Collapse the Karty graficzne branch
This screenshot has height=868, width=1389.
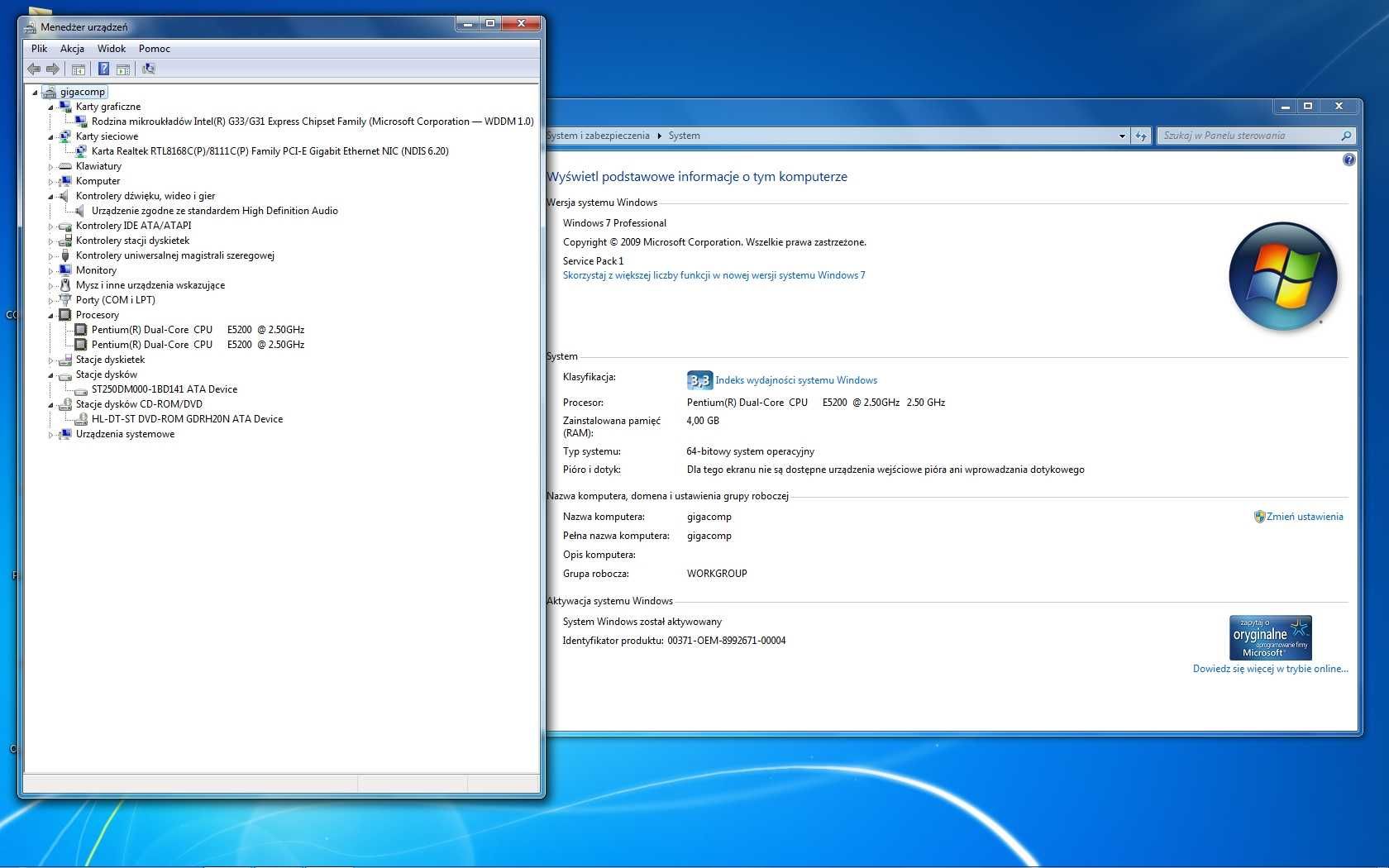click(50, 107)
